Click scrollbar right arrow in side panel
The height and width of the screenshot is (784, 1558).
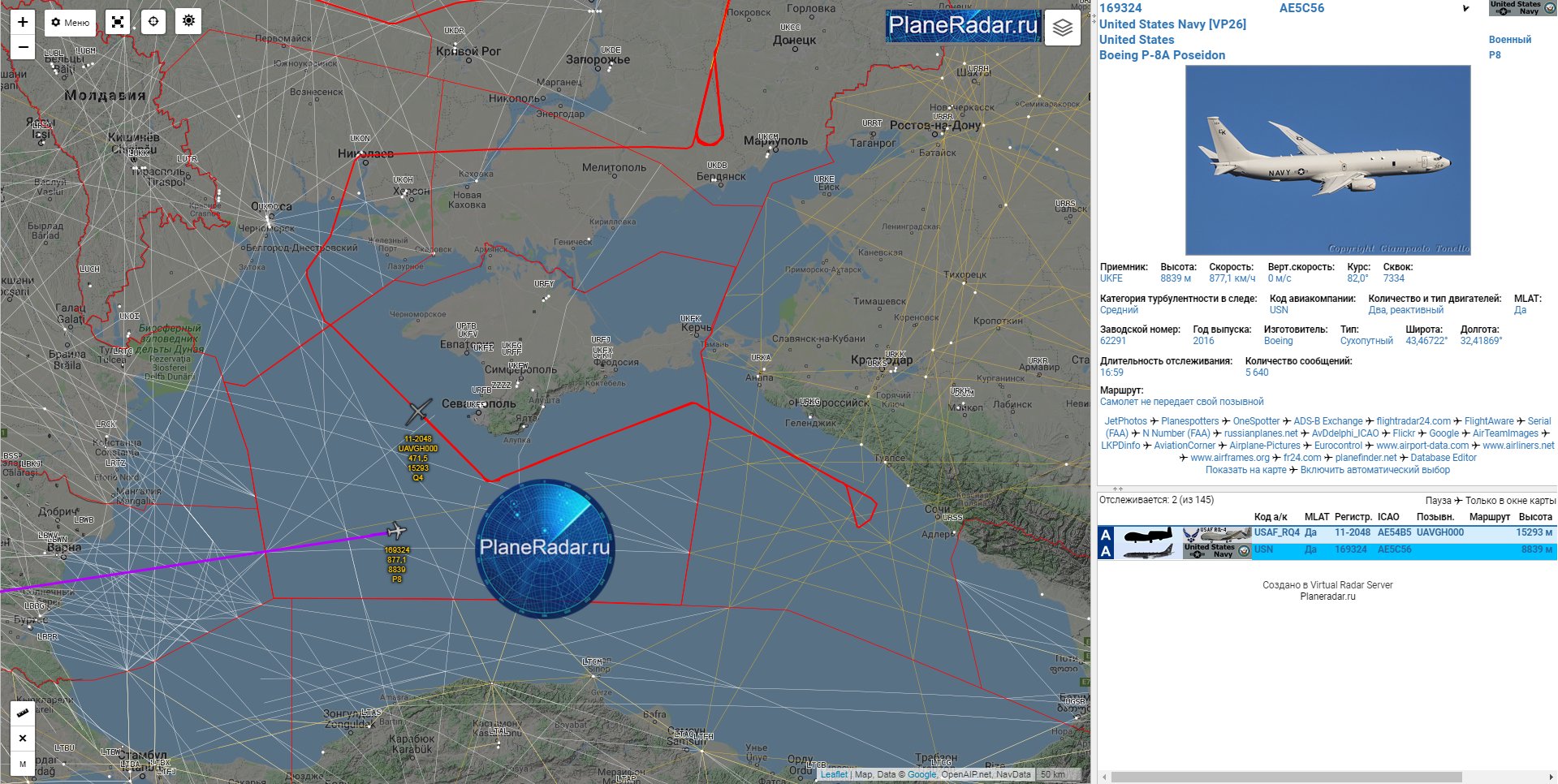1551,778
